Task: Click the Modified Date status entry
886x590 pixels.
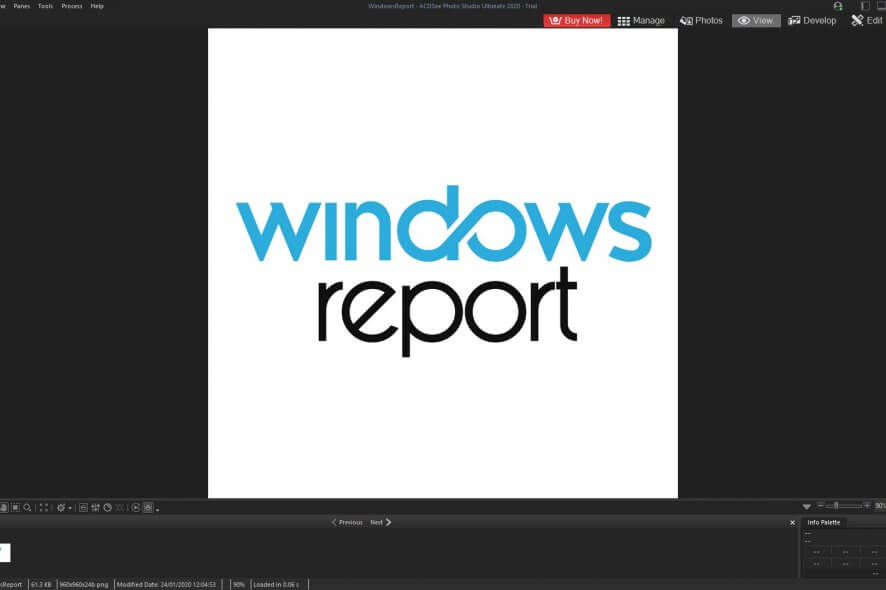Action: click(166, 584)
